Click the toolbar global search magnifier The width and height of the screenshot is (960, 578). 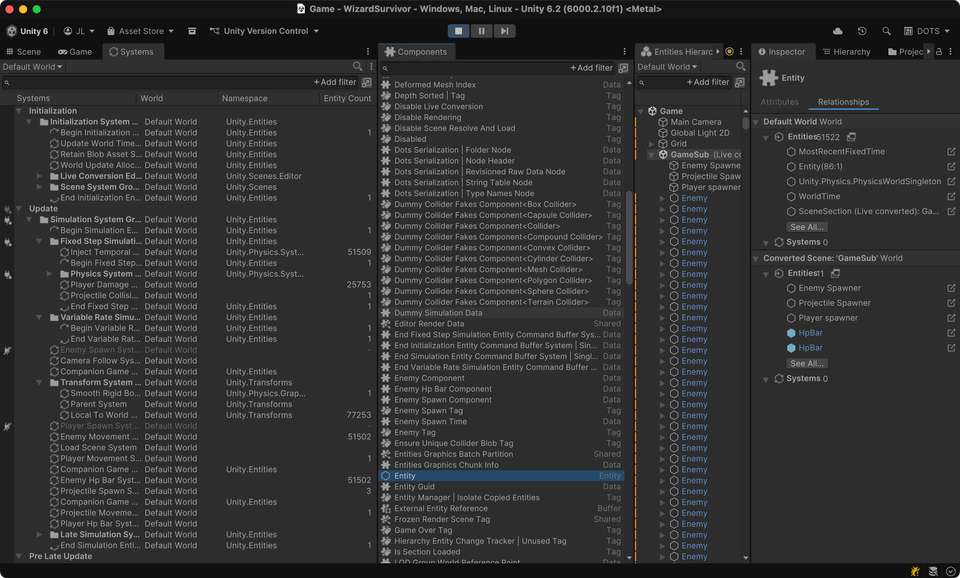pyautogui.click(x=886, y=31)
